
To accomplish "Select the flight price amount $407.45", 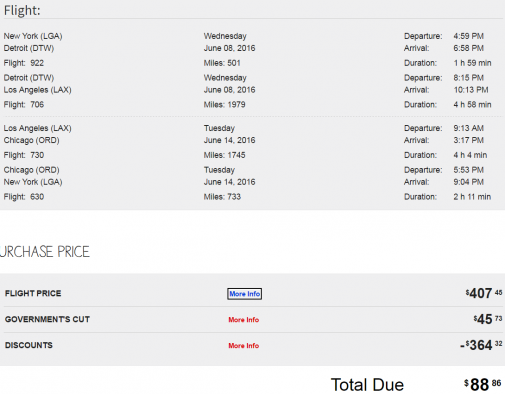I will coord(484,293).
